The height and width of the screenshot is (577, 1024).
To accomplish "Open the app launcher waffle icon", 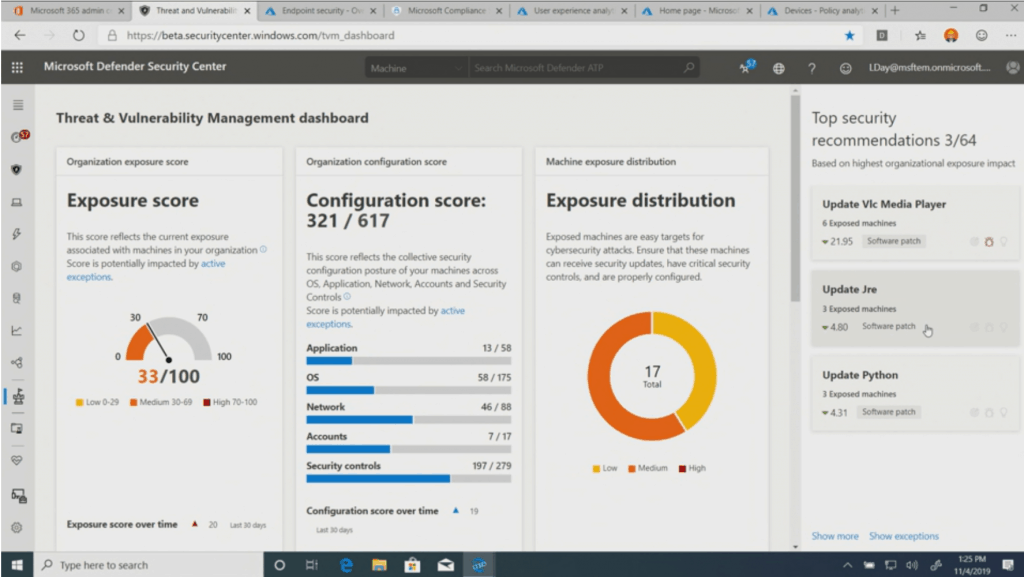I will pyautogui.click(x=17, y=67).
